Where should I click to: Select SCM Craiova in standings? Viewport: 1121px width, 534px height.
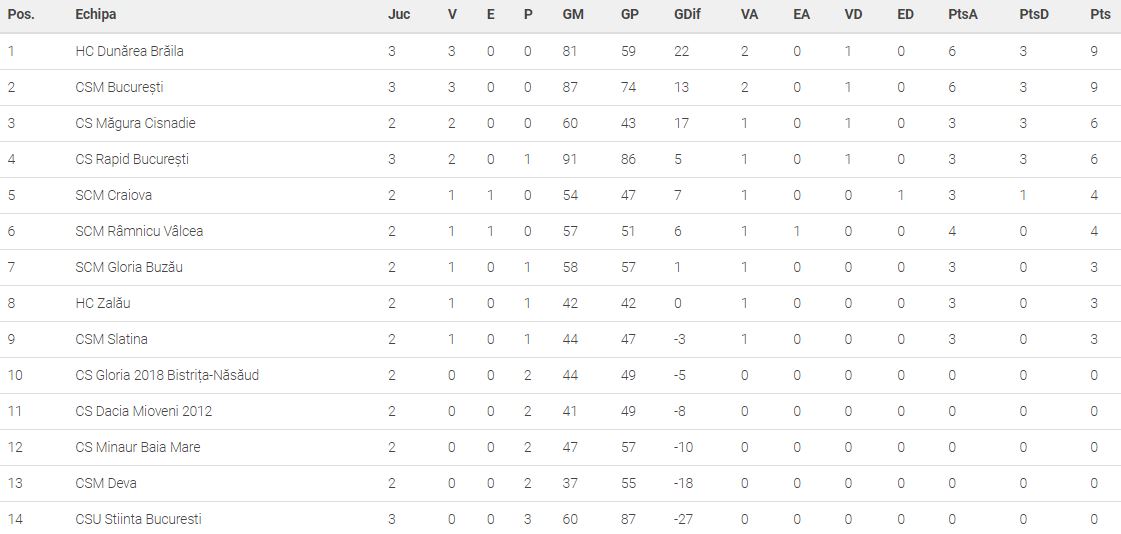113,195
